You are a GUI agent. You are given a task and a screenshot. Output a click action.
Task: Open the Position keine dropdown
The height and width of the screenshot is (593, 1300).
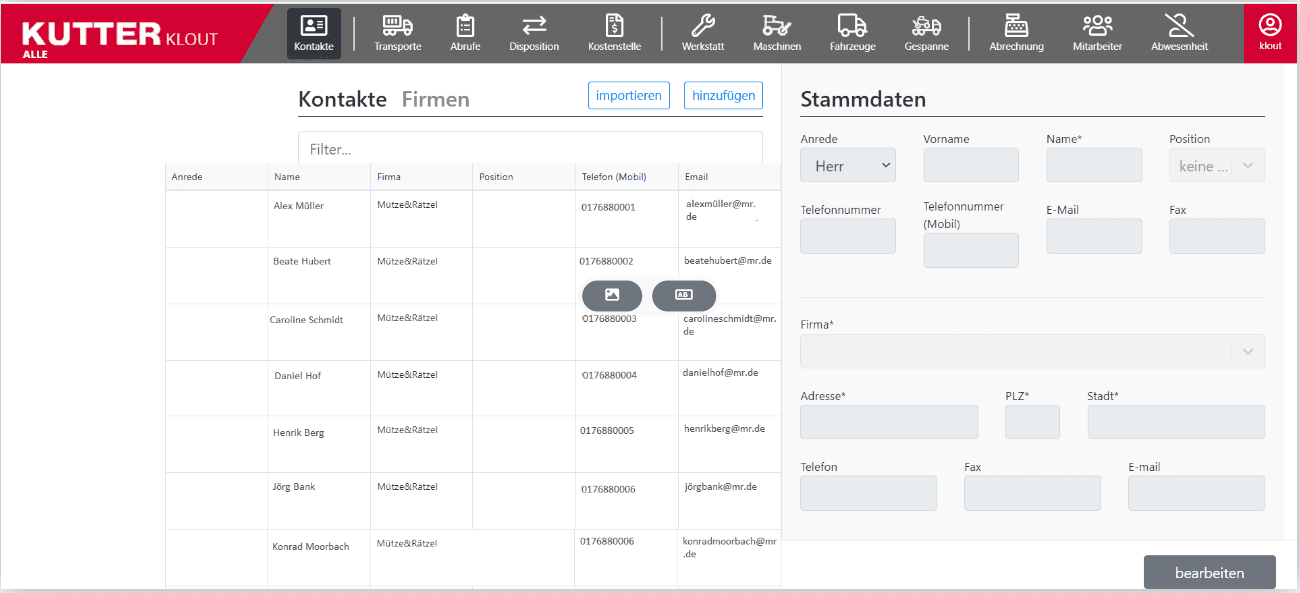point(1217,166)
